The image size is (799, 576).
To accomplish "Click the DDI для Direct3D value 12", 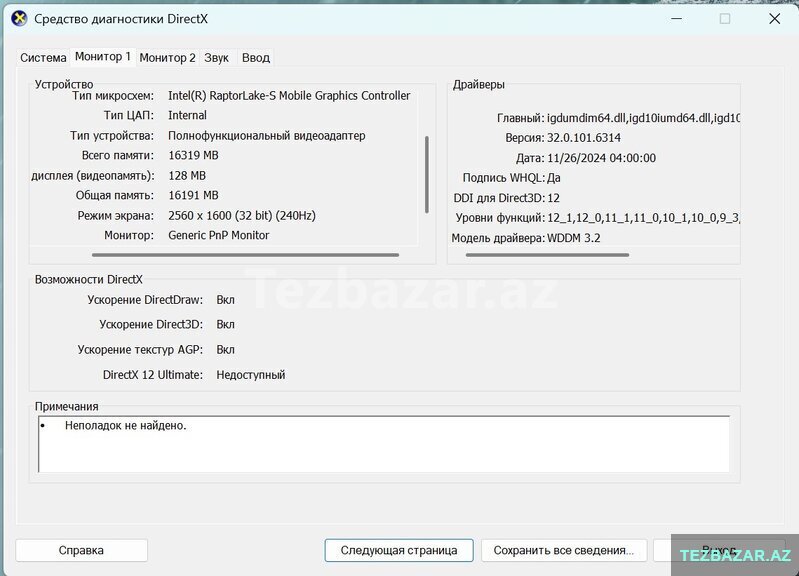I will tap(553, 198).
